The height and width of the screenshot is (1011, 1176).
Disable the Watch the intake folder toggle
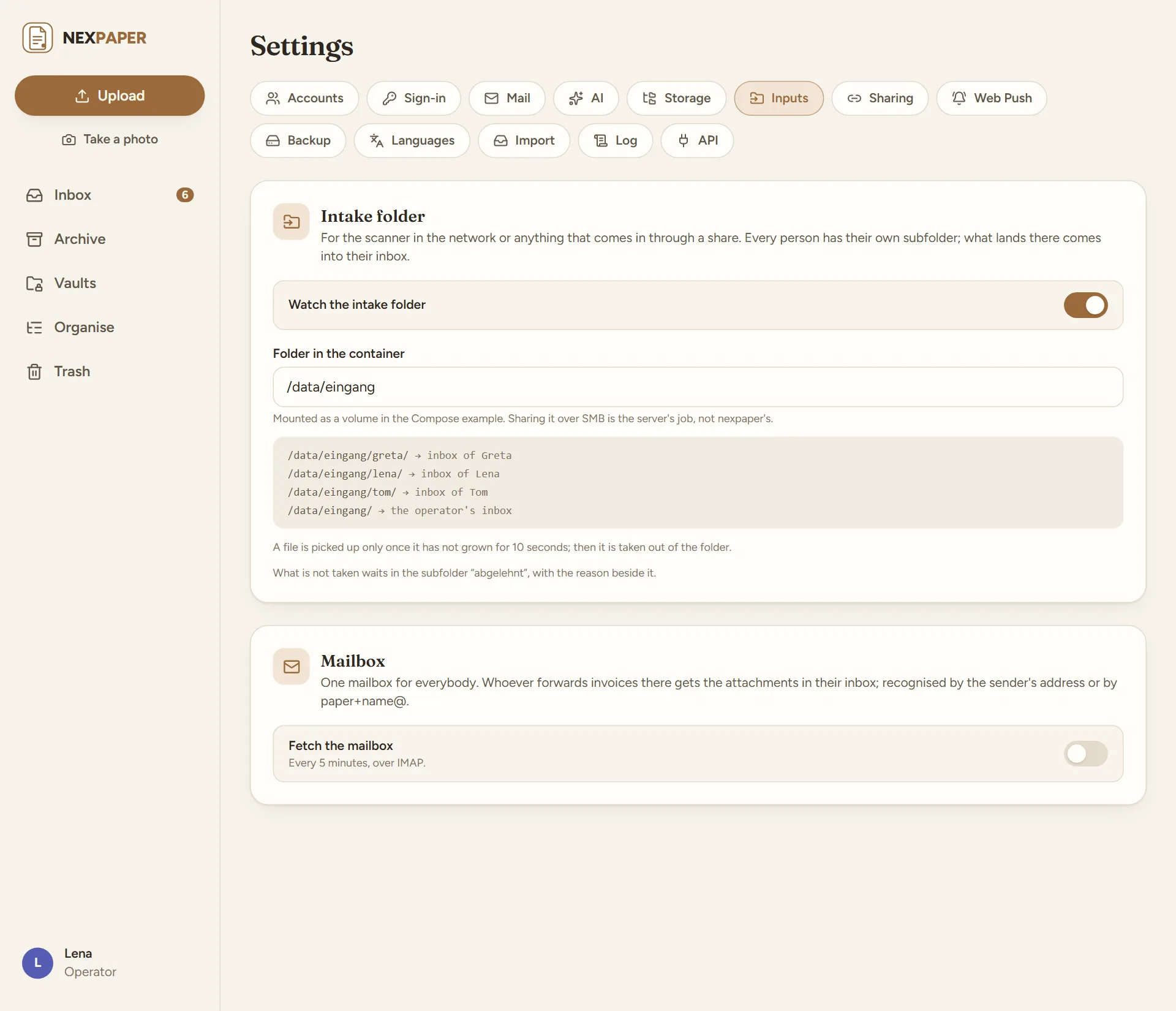[1085, 305]
